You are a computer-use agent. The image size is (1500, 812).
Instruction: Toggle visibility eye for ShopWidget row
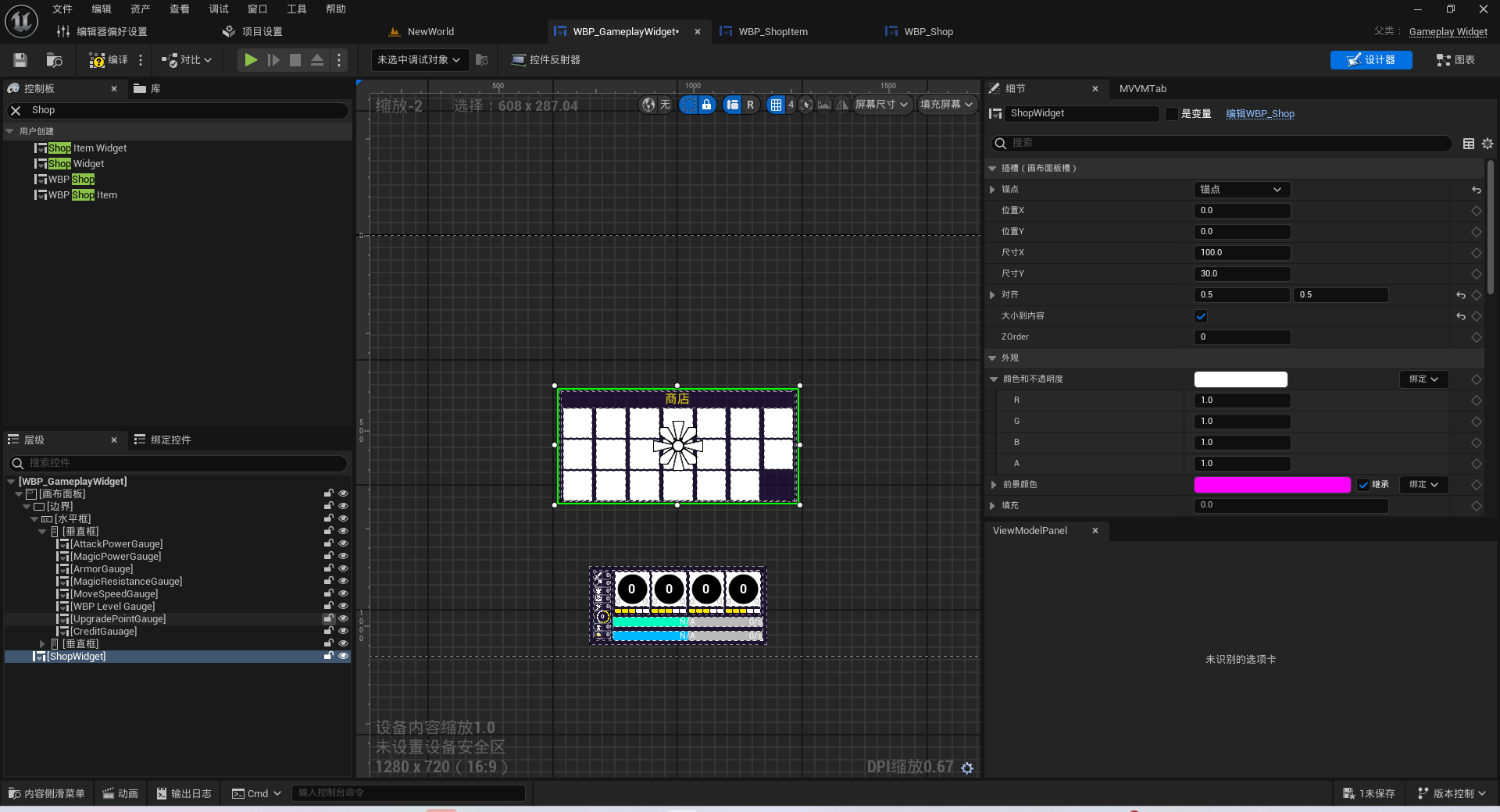point(343,656)
